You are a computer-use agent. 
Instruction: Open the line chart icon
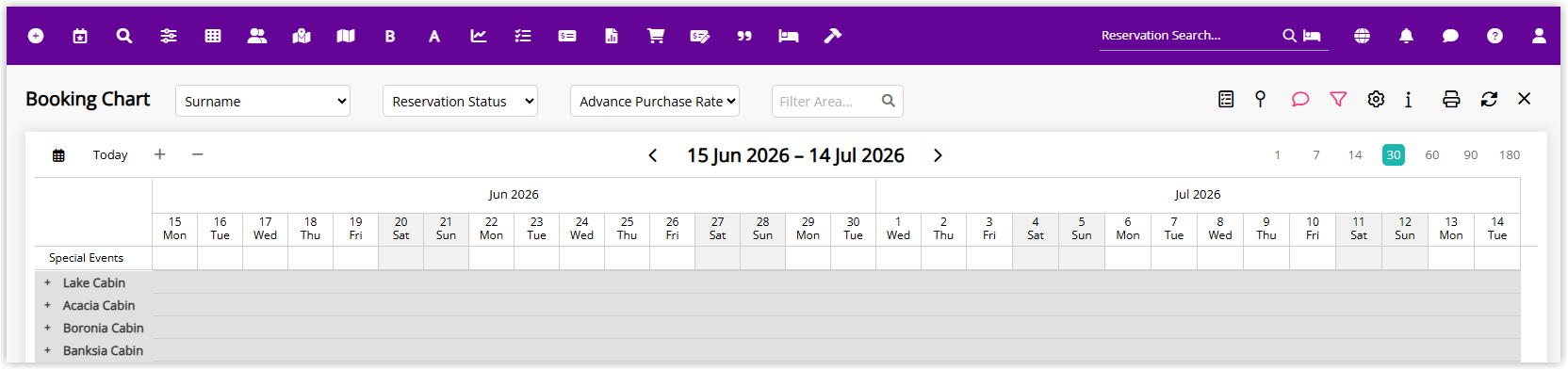click(479, 36)
